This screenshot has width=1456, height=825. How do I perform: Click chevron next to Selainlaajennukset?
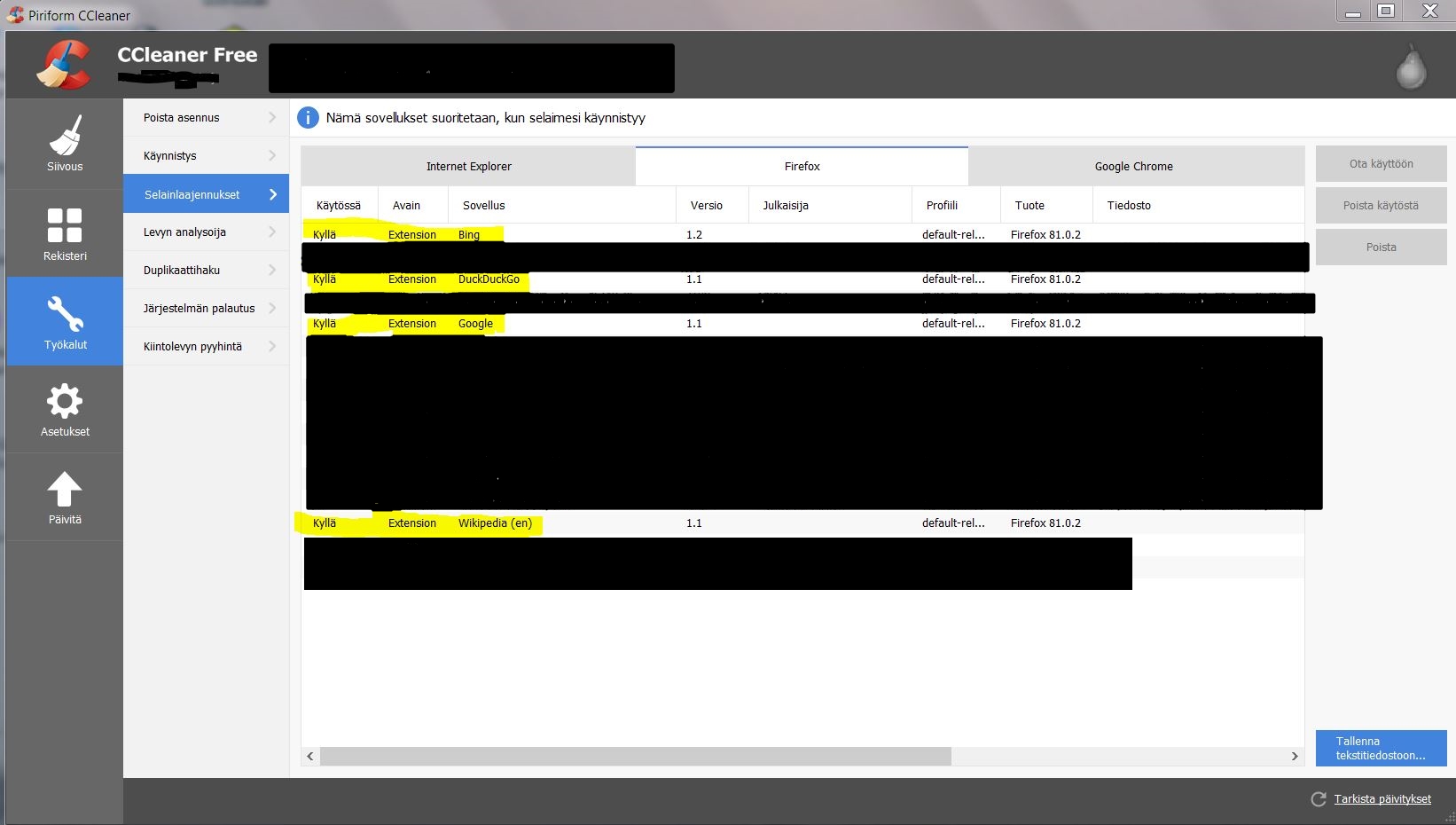point(273,194)
